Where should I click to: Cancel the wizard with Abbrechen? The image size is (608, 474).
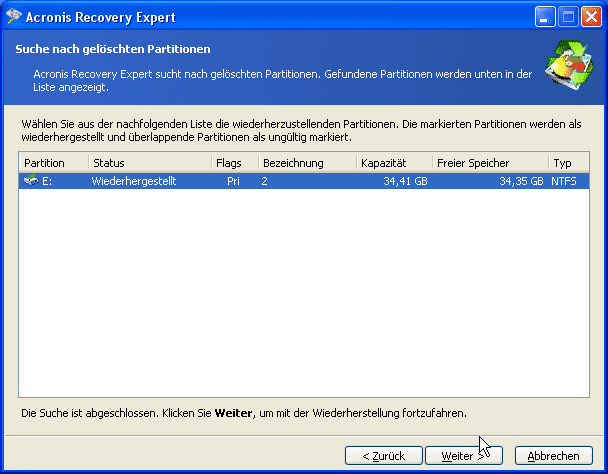(553, 456)
